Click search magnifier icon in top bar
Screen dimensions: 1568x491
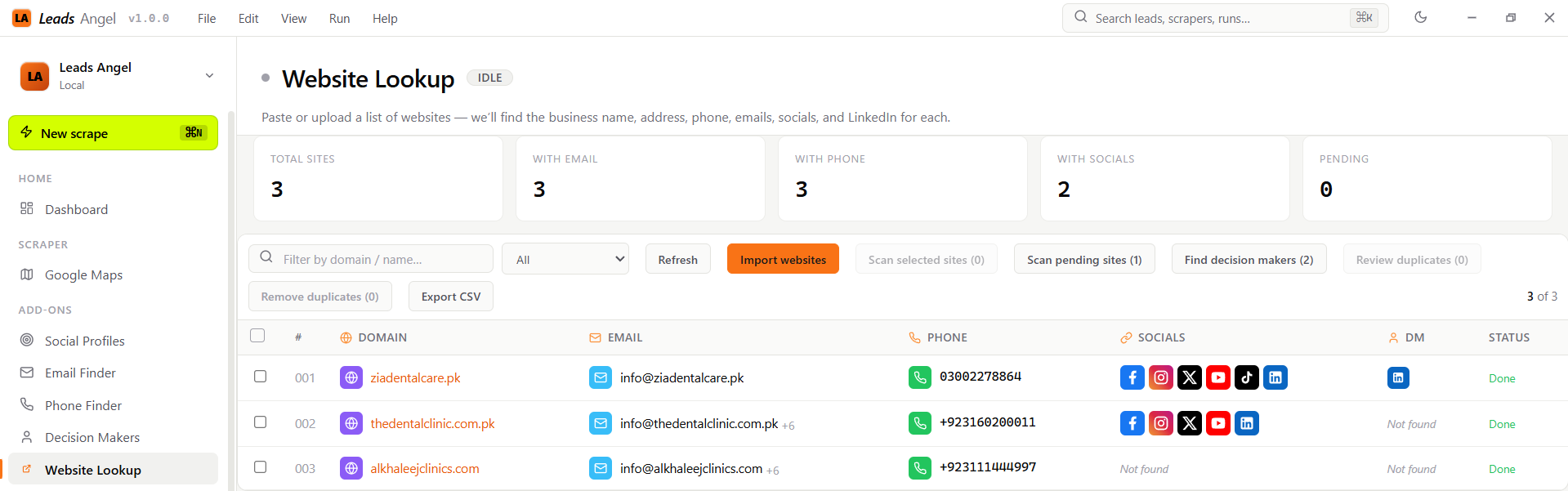[x=1081, y=17]
